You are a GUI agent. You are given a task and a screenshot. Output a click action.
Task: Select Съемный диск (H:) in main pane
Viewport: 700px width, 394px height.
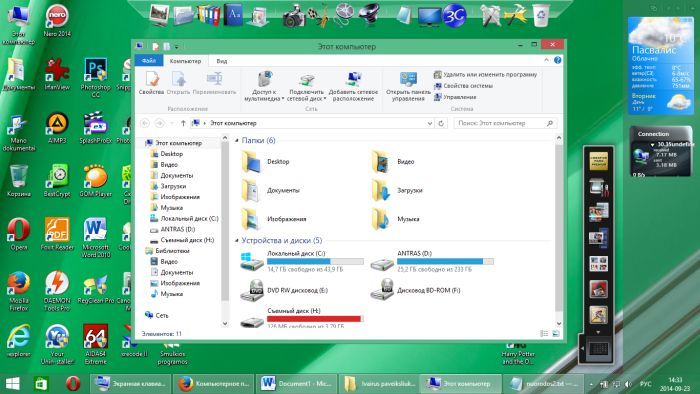[302, 318]
